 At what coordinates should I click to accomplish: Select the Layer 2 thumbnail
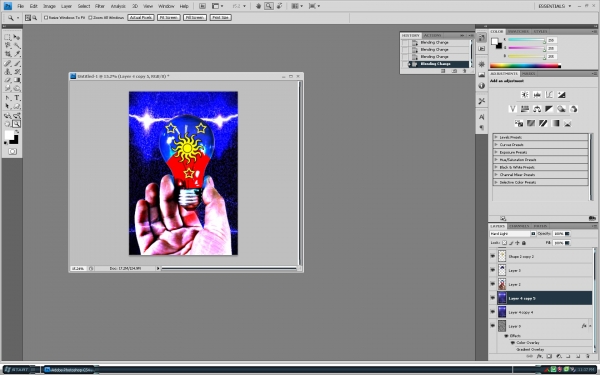point(502,284)
